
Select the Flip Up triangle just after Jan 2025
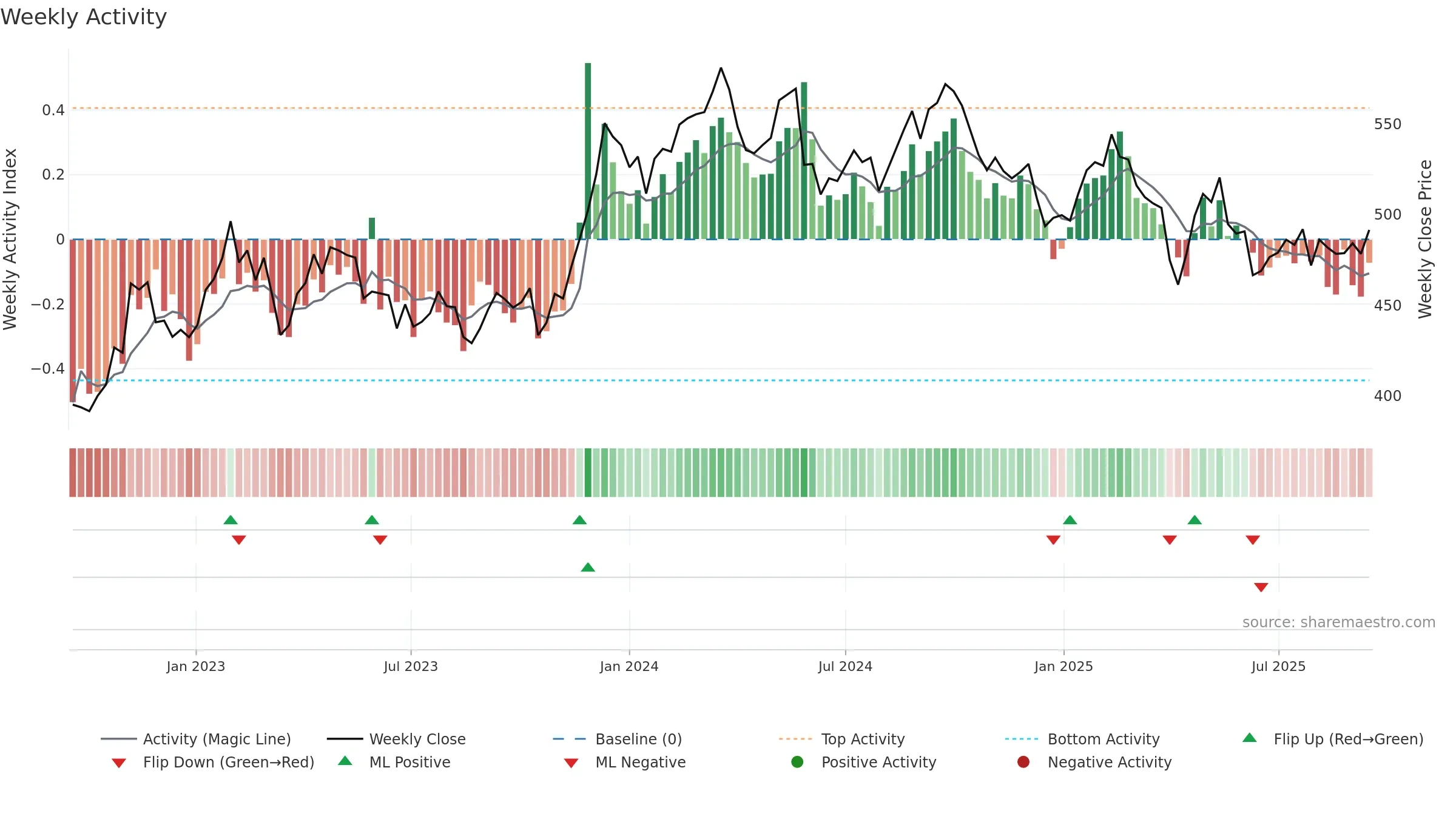pos(1070,520)
